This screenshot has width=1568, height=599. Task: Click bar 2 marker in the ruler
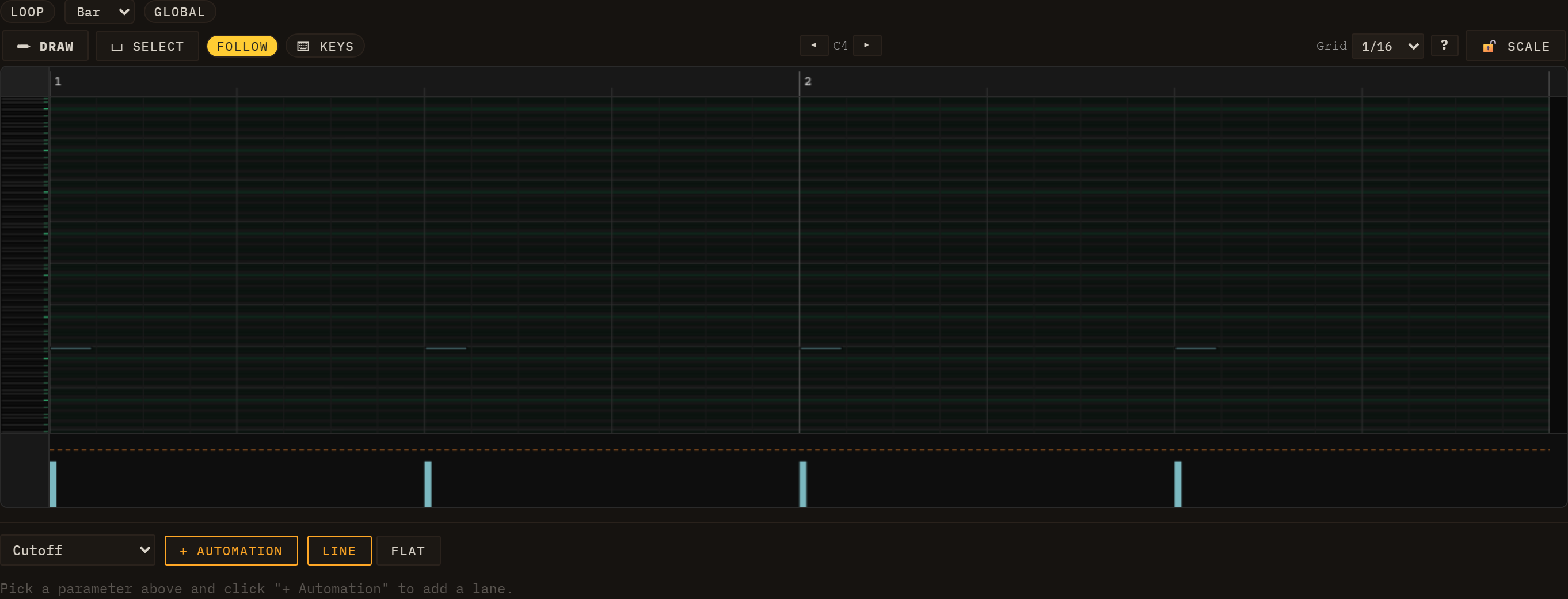pos(808,81)
